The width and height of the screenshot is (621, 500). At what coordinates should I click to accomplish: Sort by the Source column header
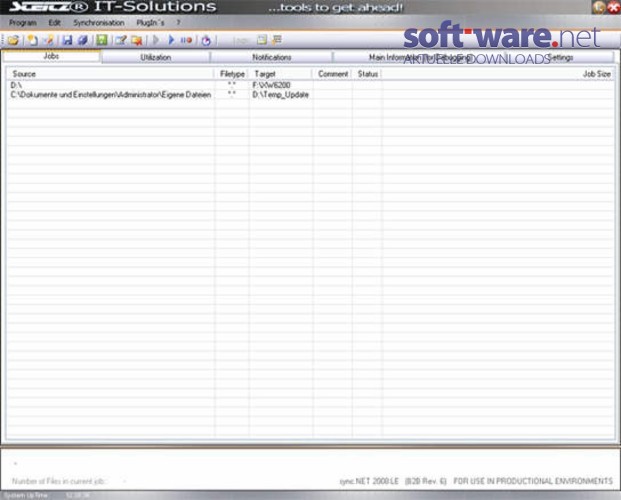(x=110, y=74)
